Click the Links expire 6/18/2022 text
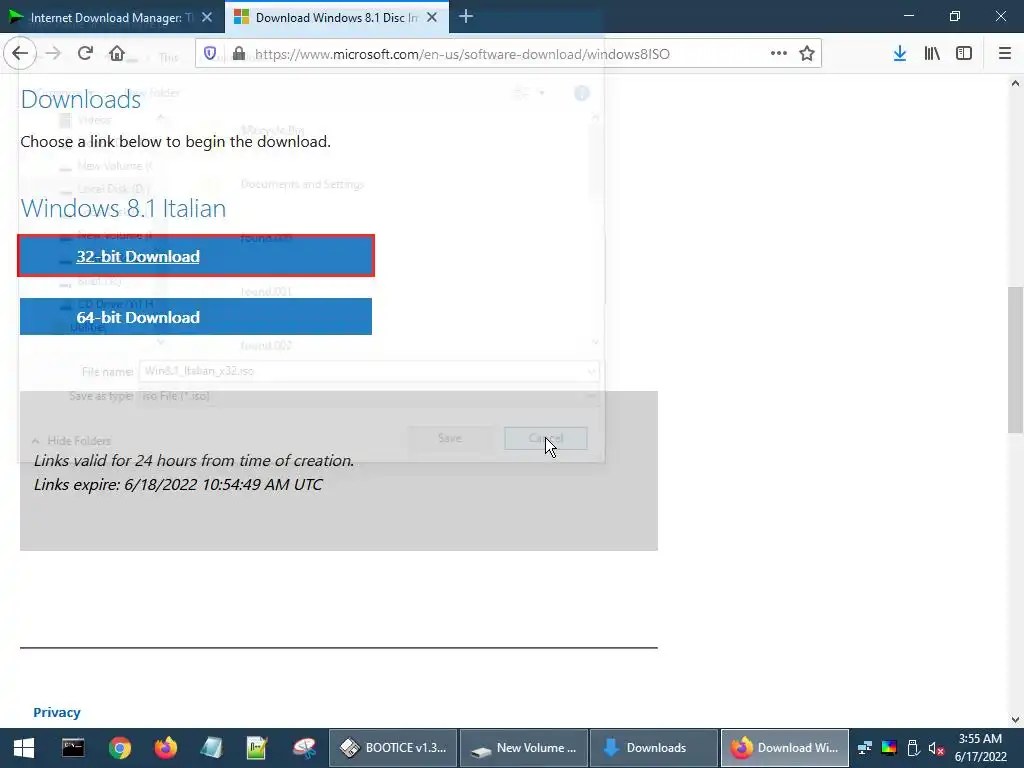 (x=178, y=485)
